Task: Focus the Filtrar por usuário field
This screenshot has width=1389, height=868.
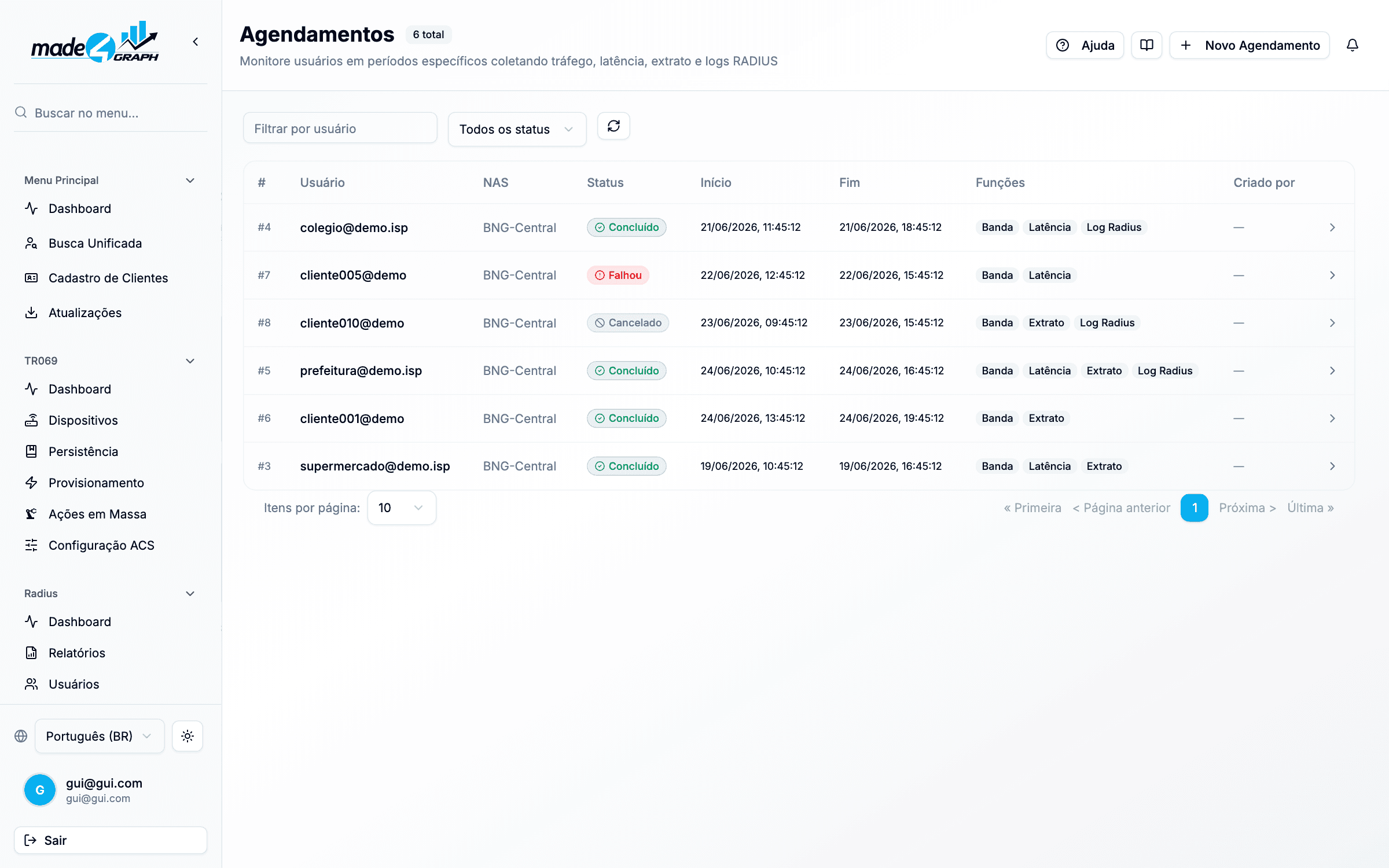Action: 340,128
